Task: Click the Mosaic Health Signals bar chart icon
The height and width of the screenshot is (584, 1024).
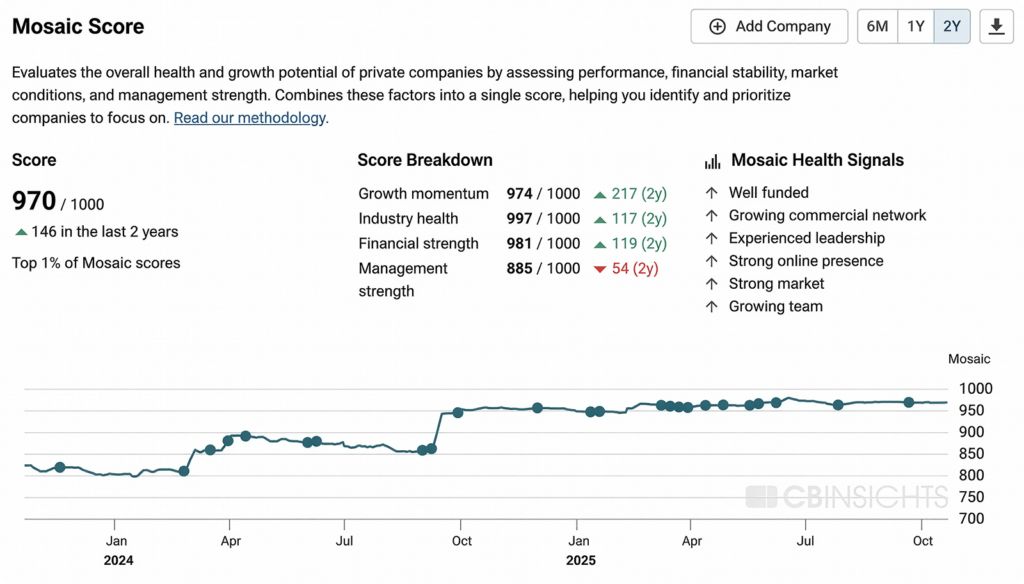Action: pos(713,161)
